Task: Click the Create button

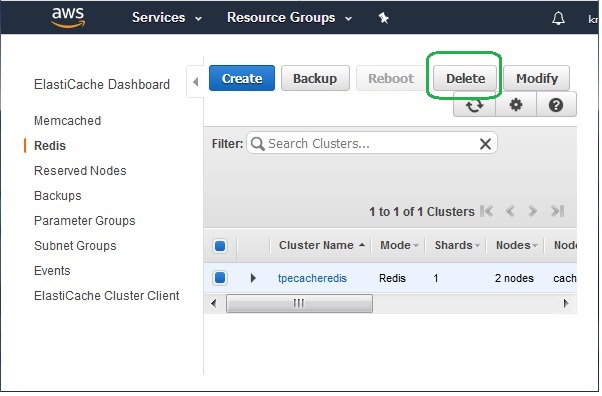Action: 242,78
